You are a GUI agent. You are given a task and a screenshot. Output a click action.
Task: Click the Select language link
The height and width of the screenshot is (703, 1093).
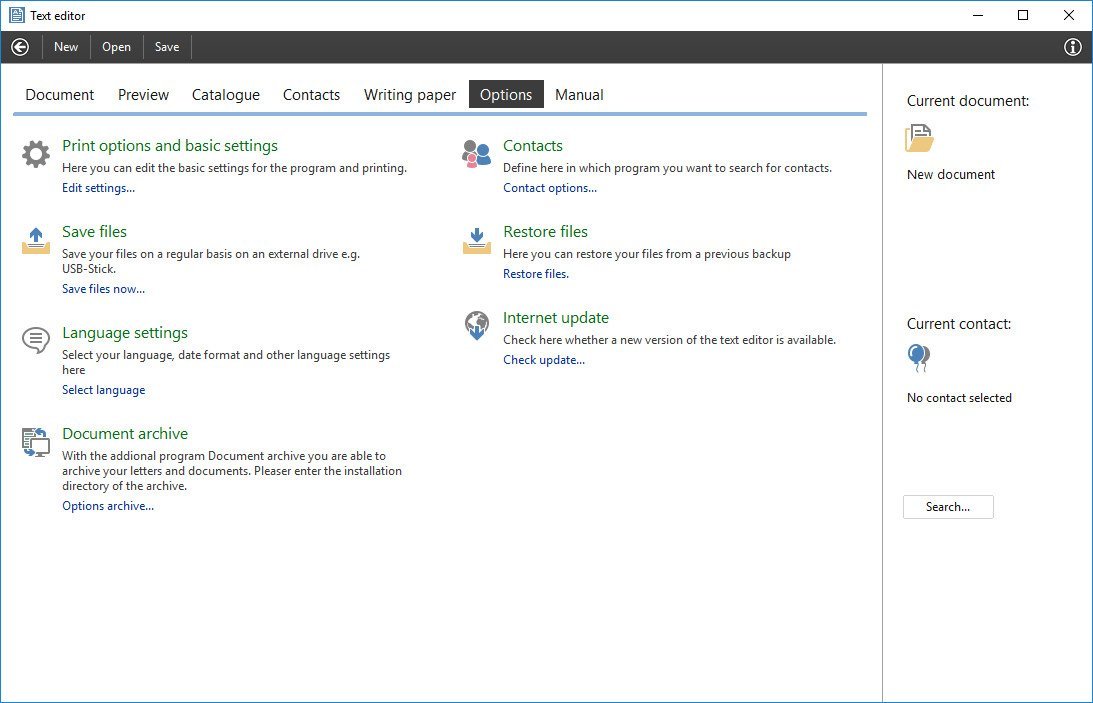[104, 390]
